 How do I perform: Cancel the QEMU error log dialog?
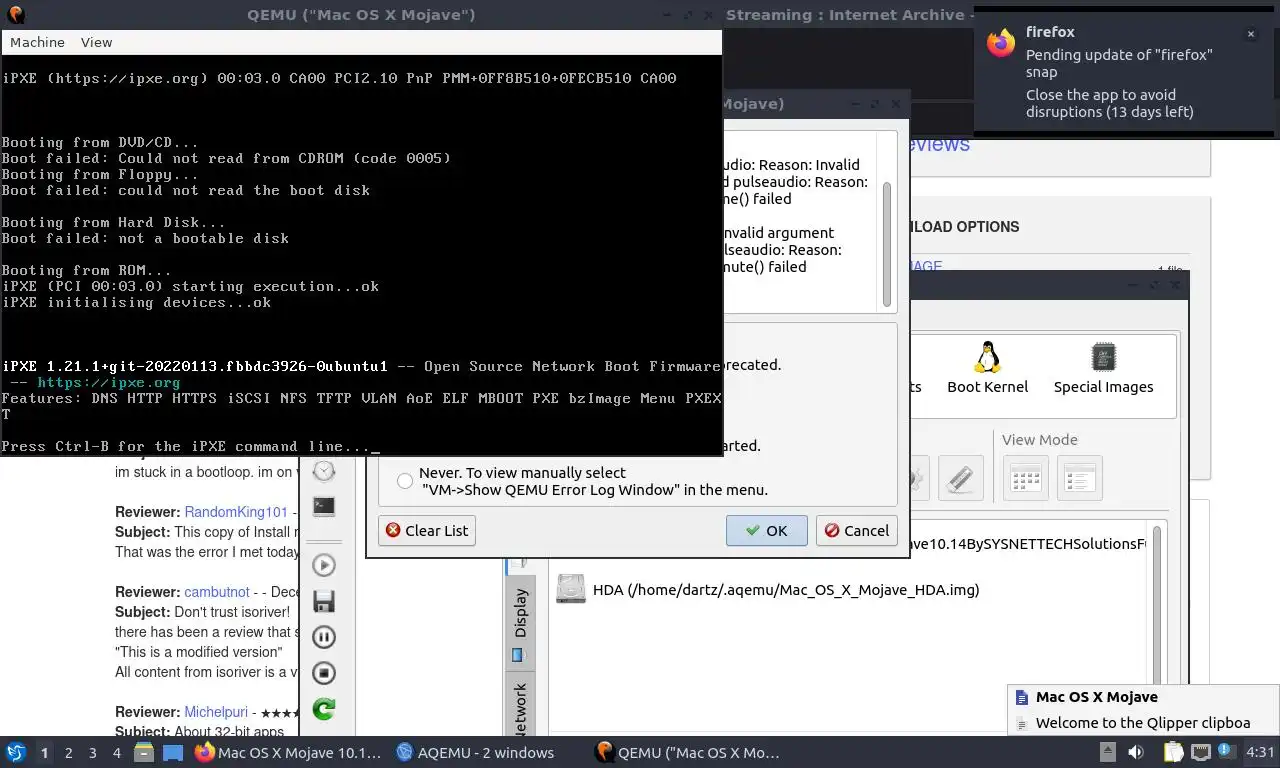pyautogui.click(x=855, y=531)
